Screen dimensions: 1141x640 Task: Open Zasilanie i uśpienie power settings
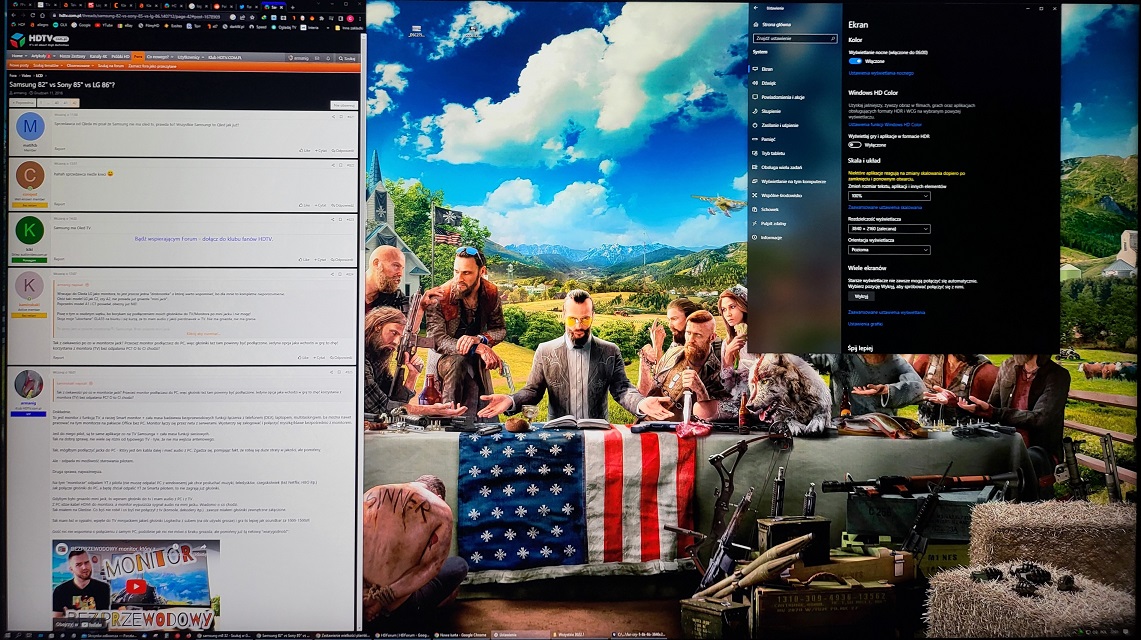click(x=775, y=125)
